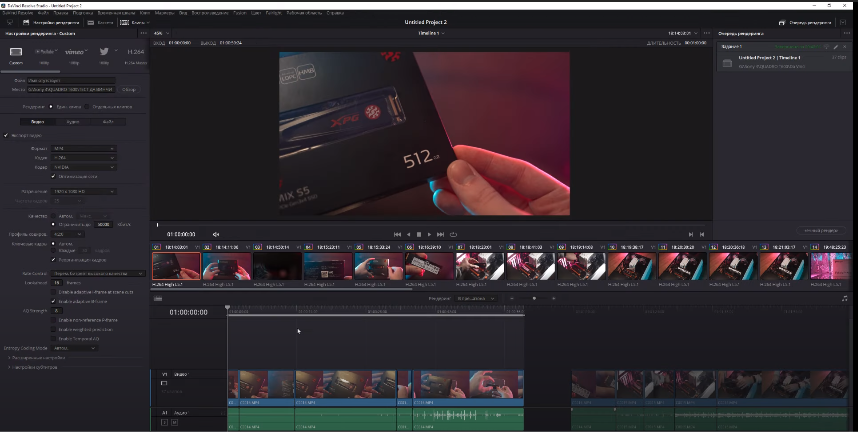Enable non-reference P-Frame checkbox
The width and height of the screenshot is (858, 432).
click(53, 320)
